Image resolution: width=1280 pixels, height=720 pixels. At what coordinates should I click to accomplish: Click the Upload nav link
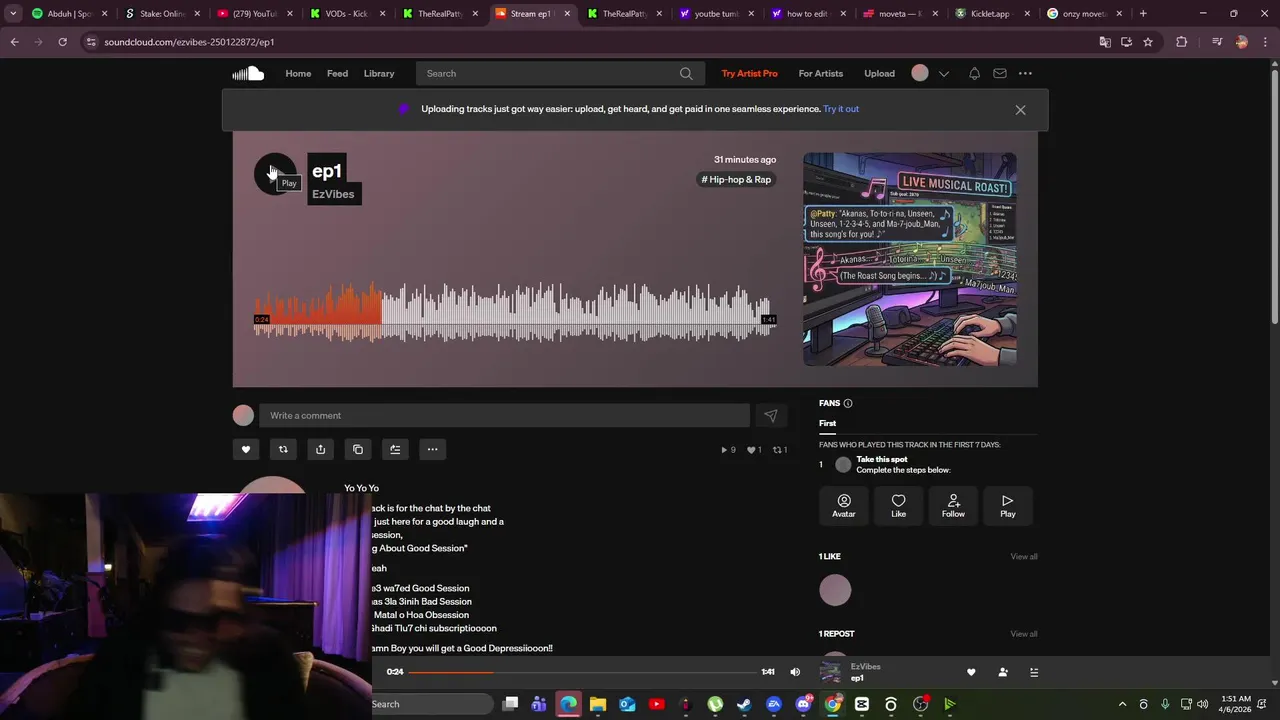(880, 73)
